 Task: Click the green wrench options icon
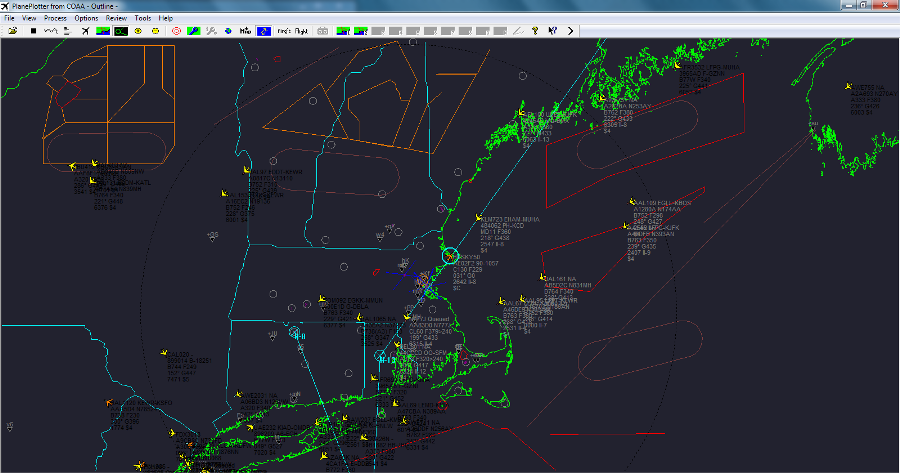(194, 31)
